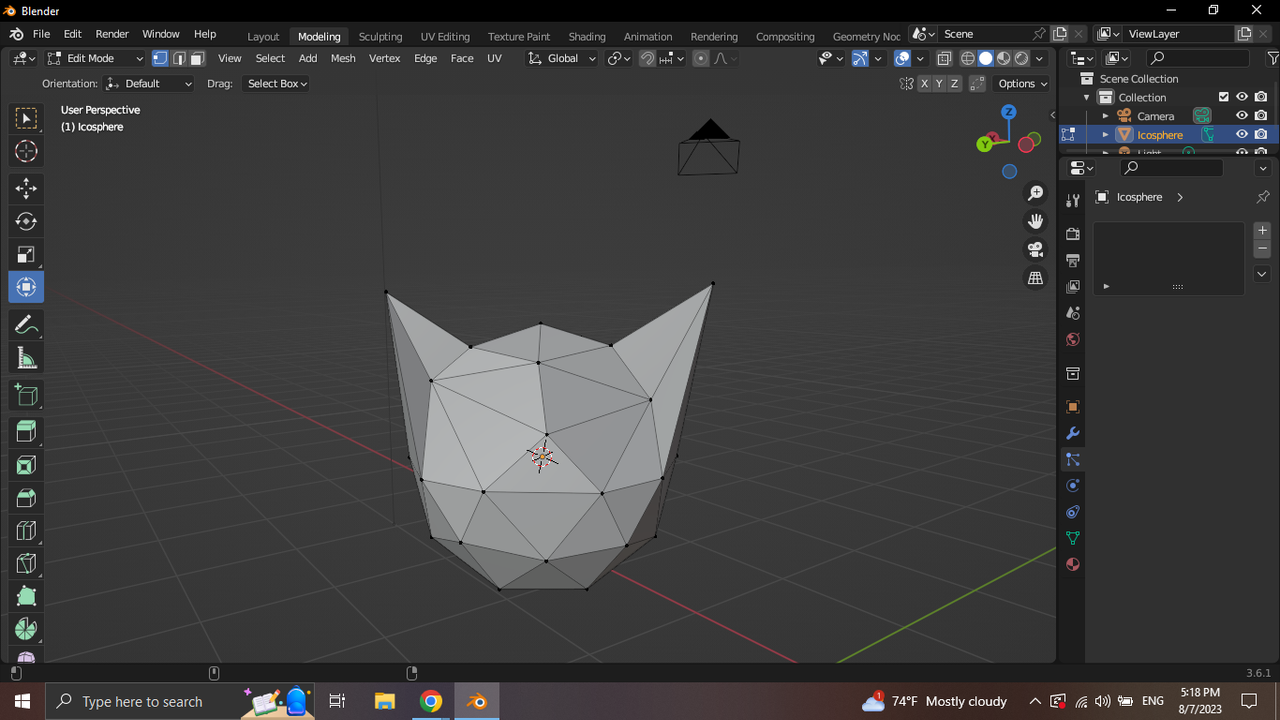Select the Measure tool in the toolbar

[x=26, y=357]
